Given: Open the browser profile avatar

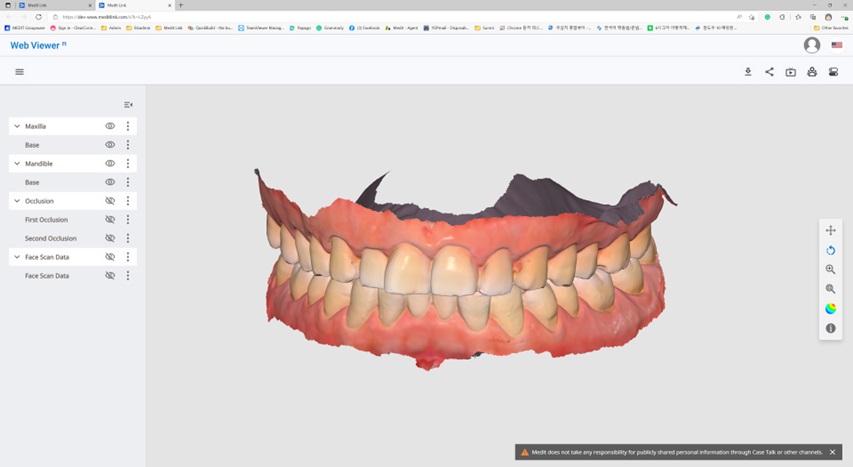Looking at the screenshot, I should click(x=828, y=17).
